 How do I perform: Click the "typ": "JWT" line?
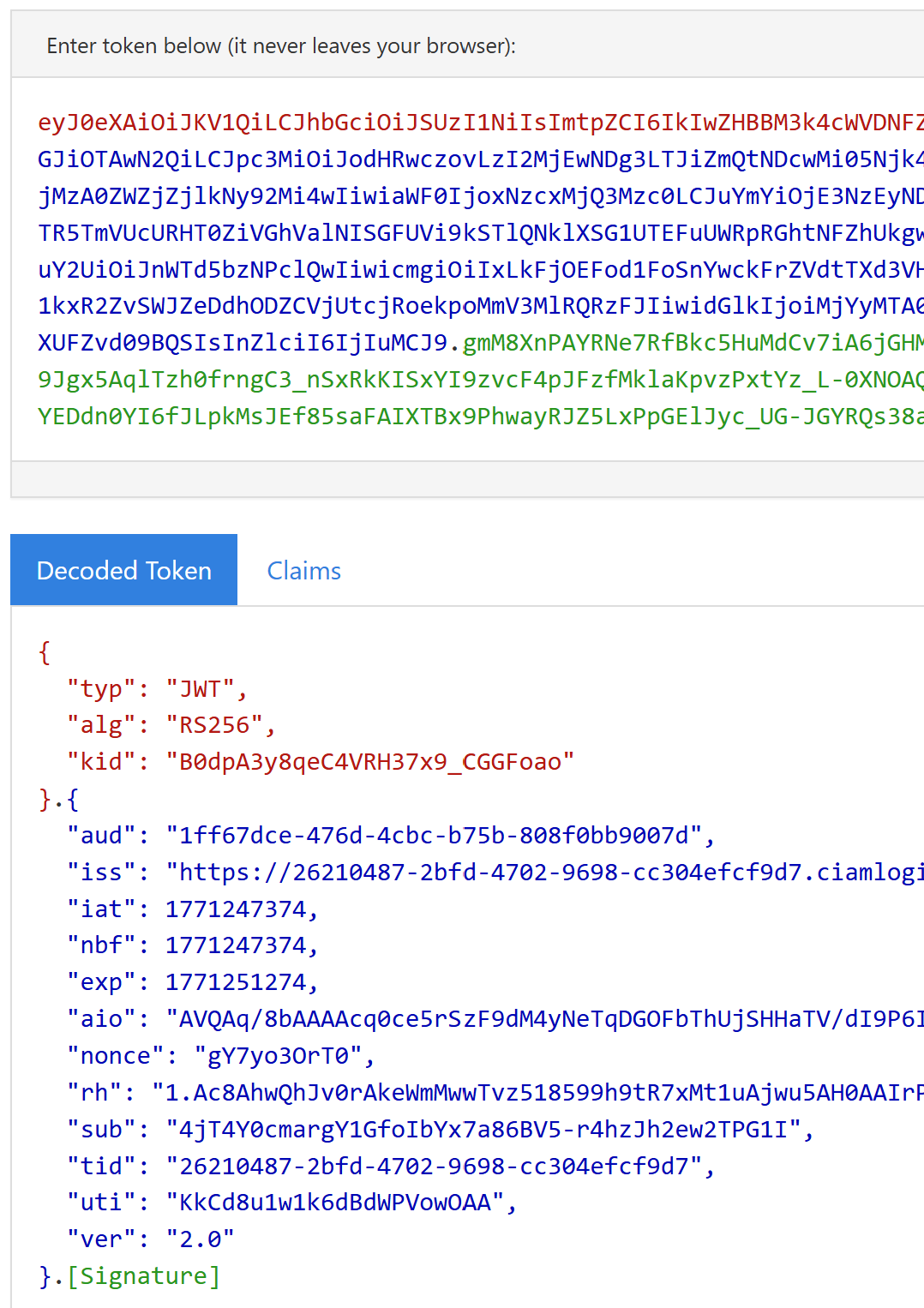pos(158,689)
